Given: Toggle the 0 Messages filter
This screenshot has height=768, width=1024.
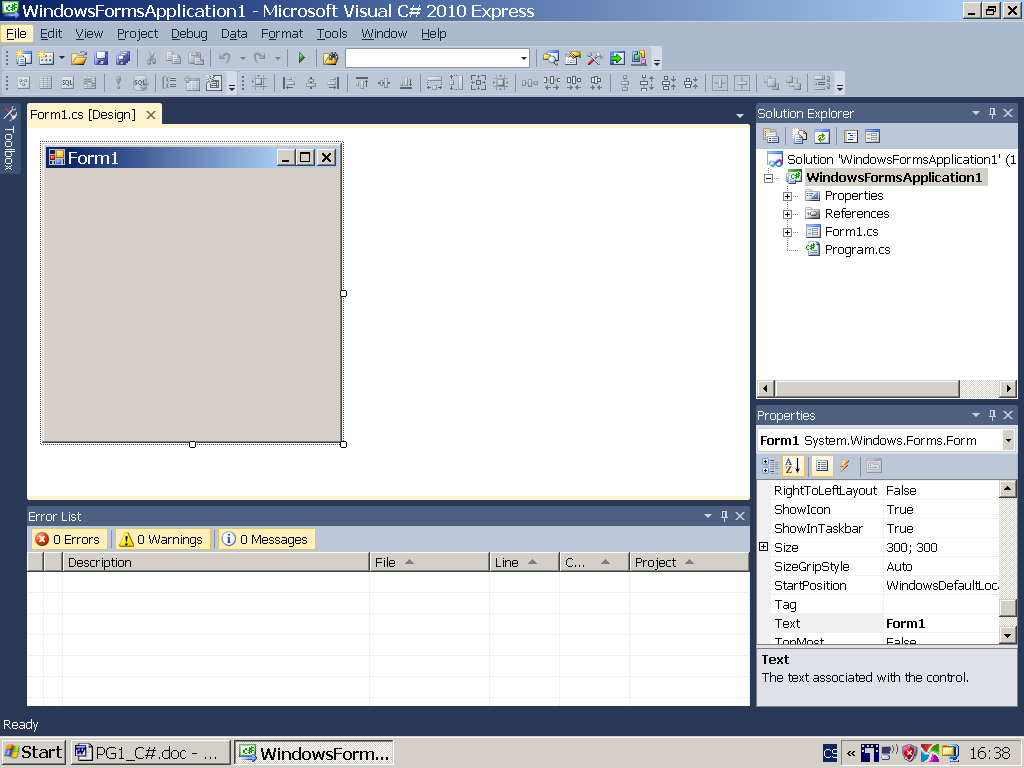Looking at the screenshot, I should [266, 539].
